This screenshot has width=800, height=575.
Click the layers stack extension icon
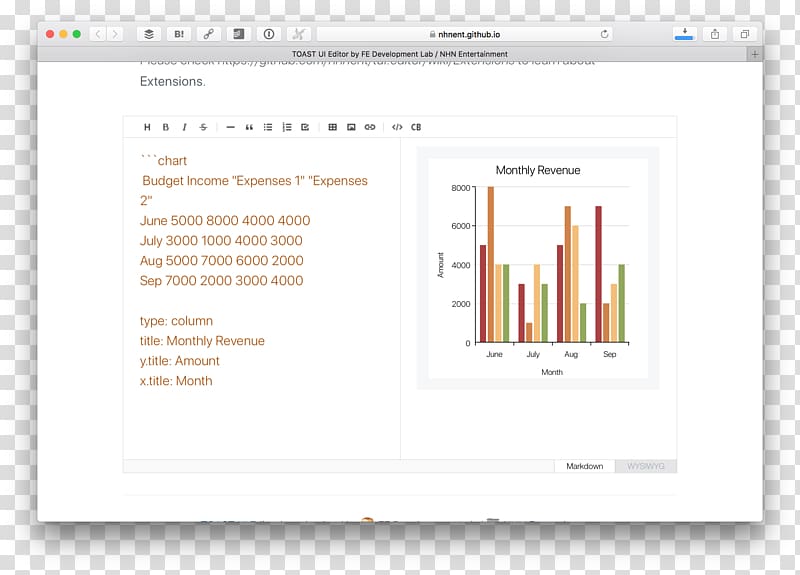click(149, 34)
